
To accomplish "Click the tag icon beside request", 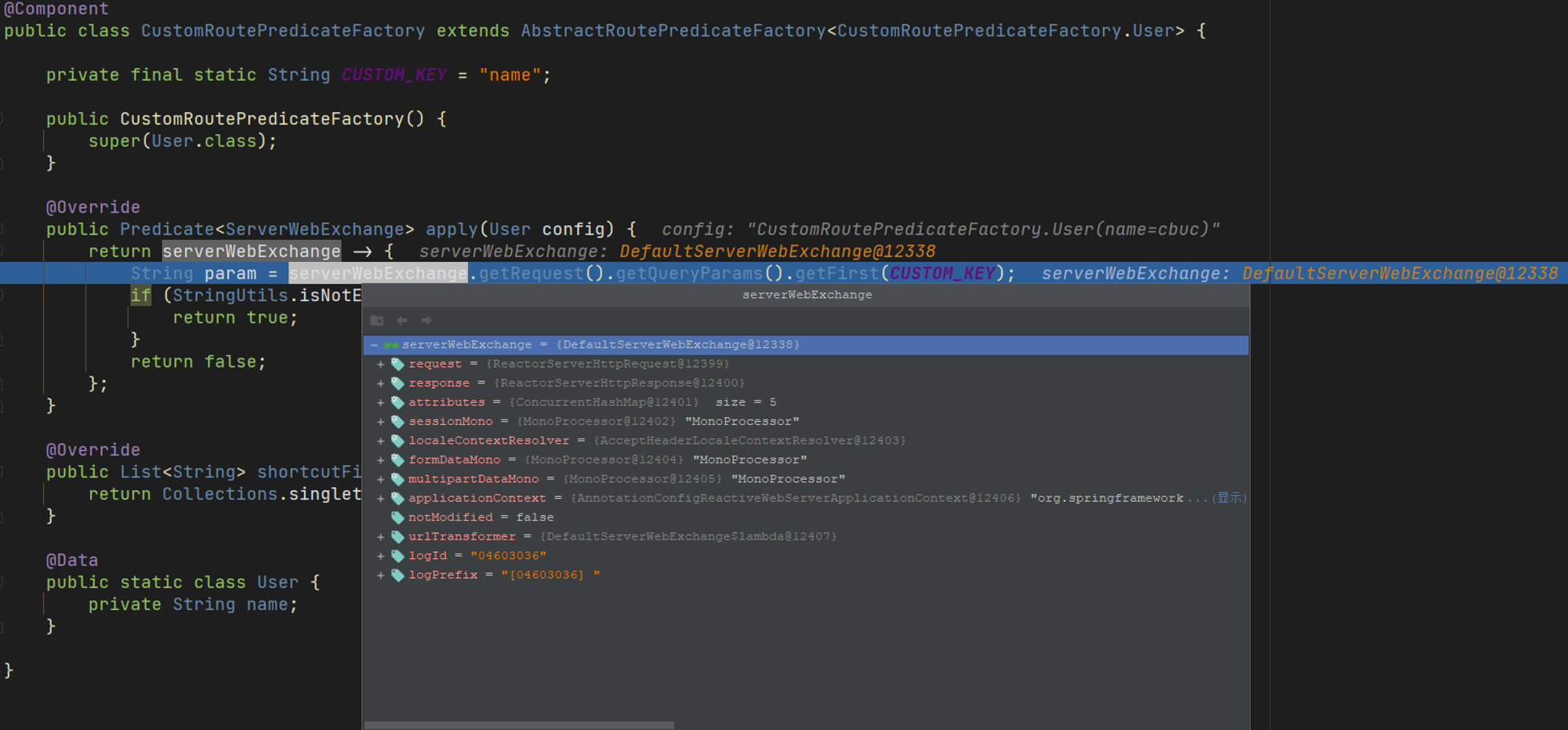I will point(397,364).
